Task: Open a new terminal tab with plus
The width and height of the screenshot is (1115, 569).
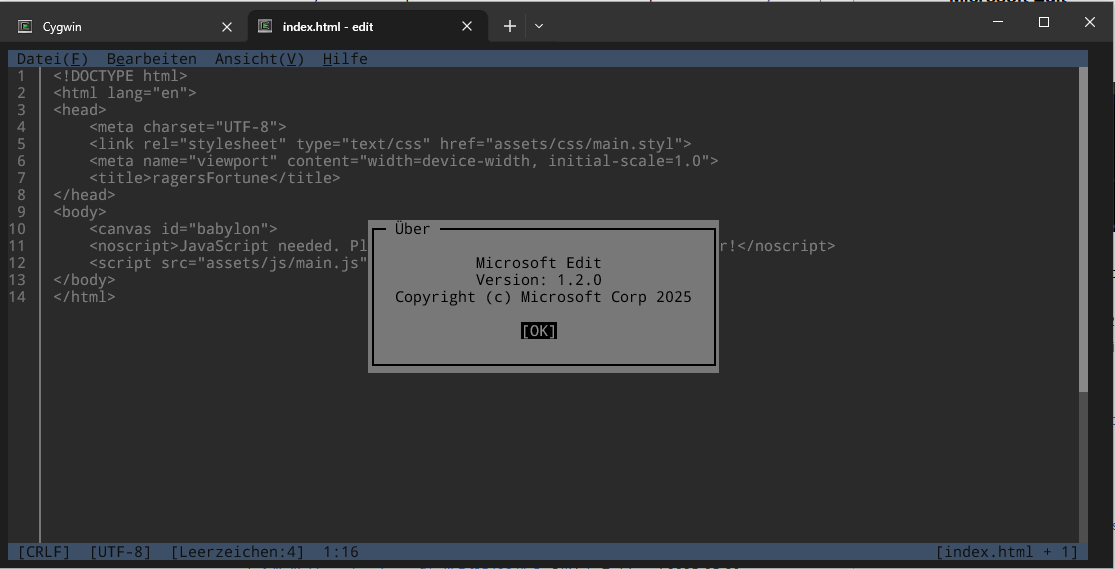Action: [x=509, y=27]
